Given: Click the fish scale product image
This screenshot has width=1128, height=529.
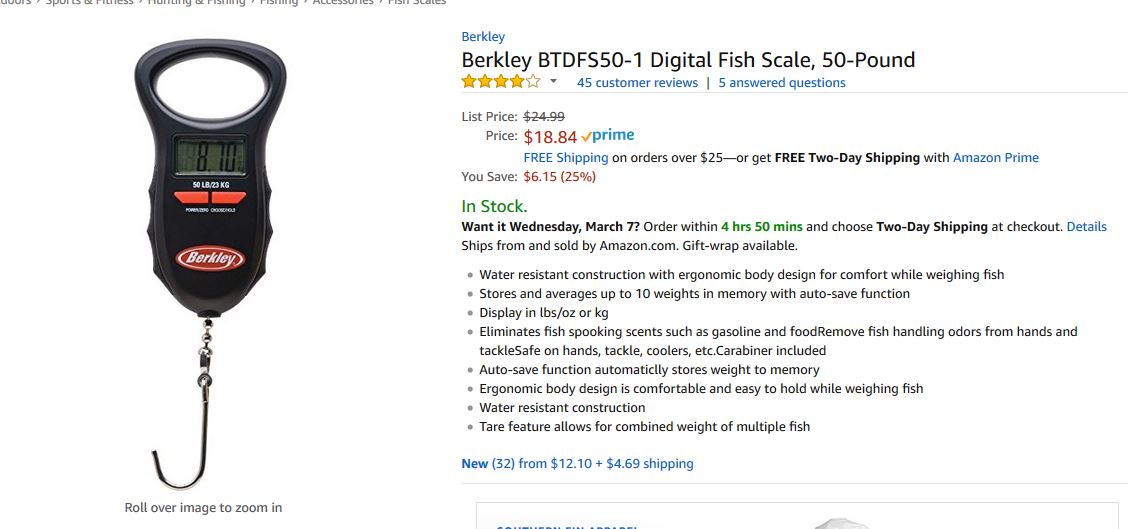Looking at the screenshot, I should point(209,263).
